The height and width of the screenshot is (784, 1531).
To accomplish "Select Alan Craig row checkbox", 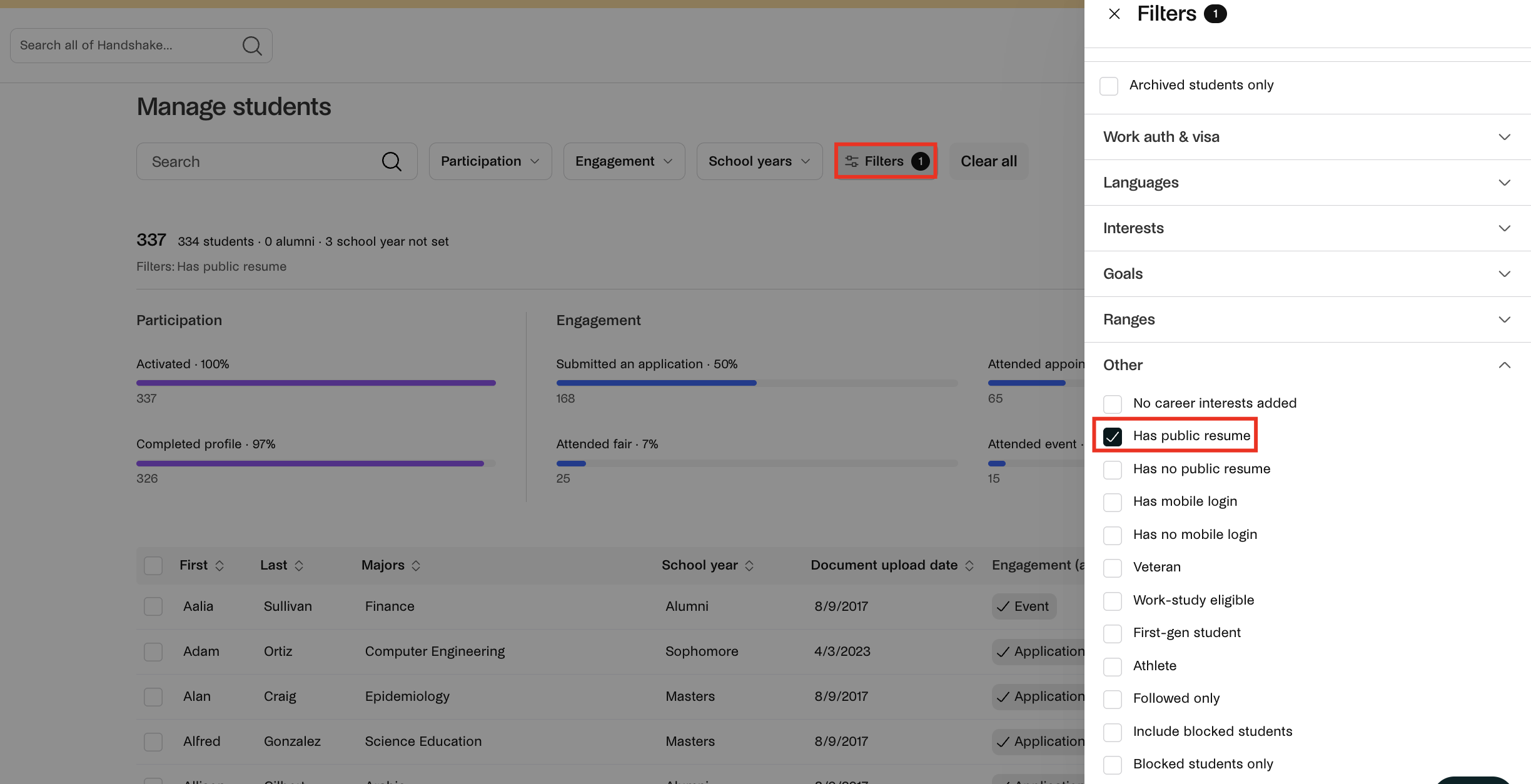I will point(153,696).
